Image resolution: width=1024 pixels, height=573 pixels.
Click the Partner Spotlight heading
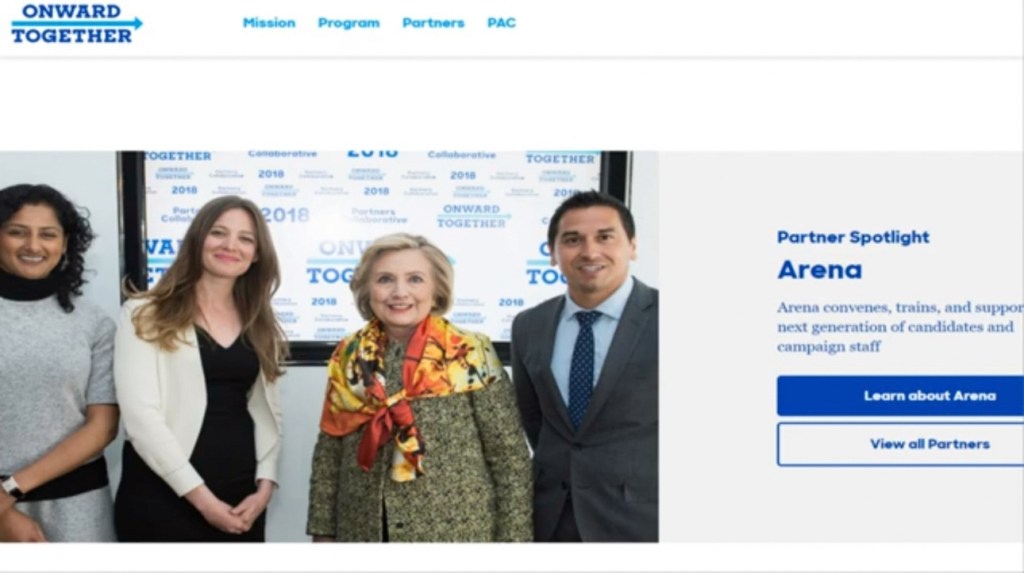tap(853, 237)
